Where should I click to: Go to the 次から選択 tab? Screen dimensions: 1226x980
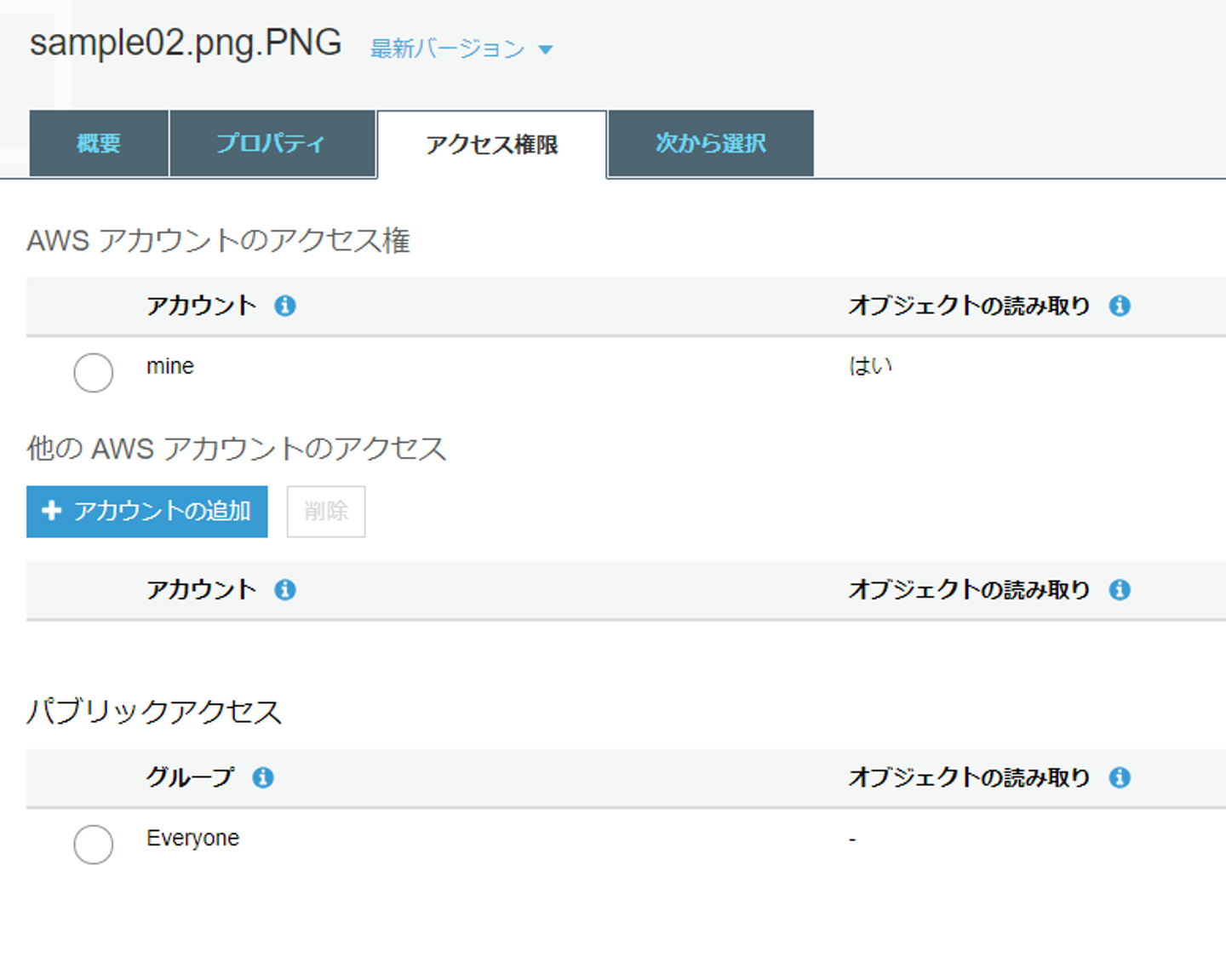coord(711,143)
